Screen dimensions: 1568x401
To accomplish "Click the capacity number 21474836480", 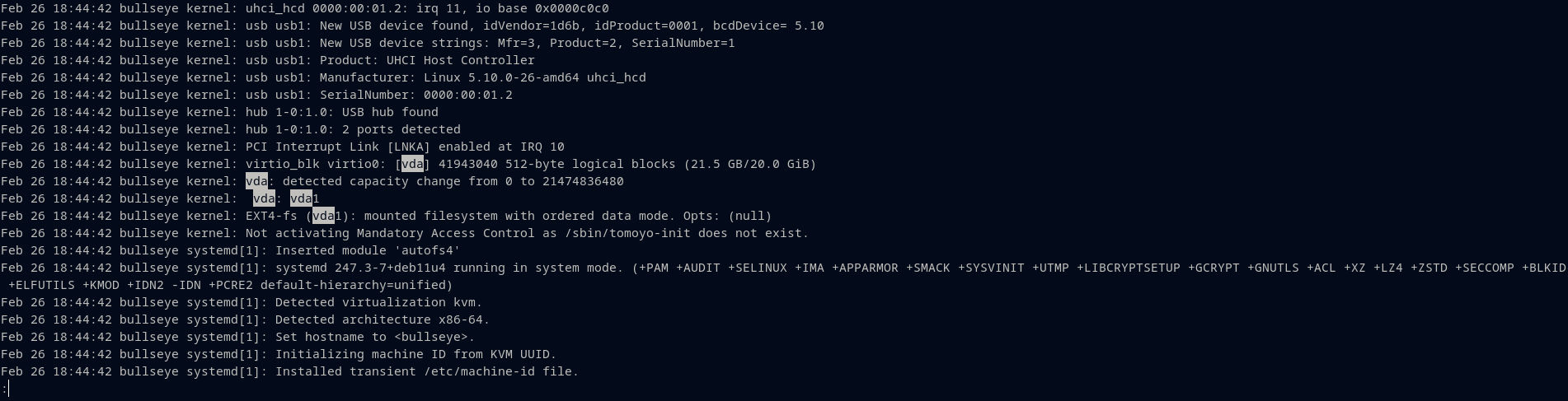I will (x=583, y=181).
